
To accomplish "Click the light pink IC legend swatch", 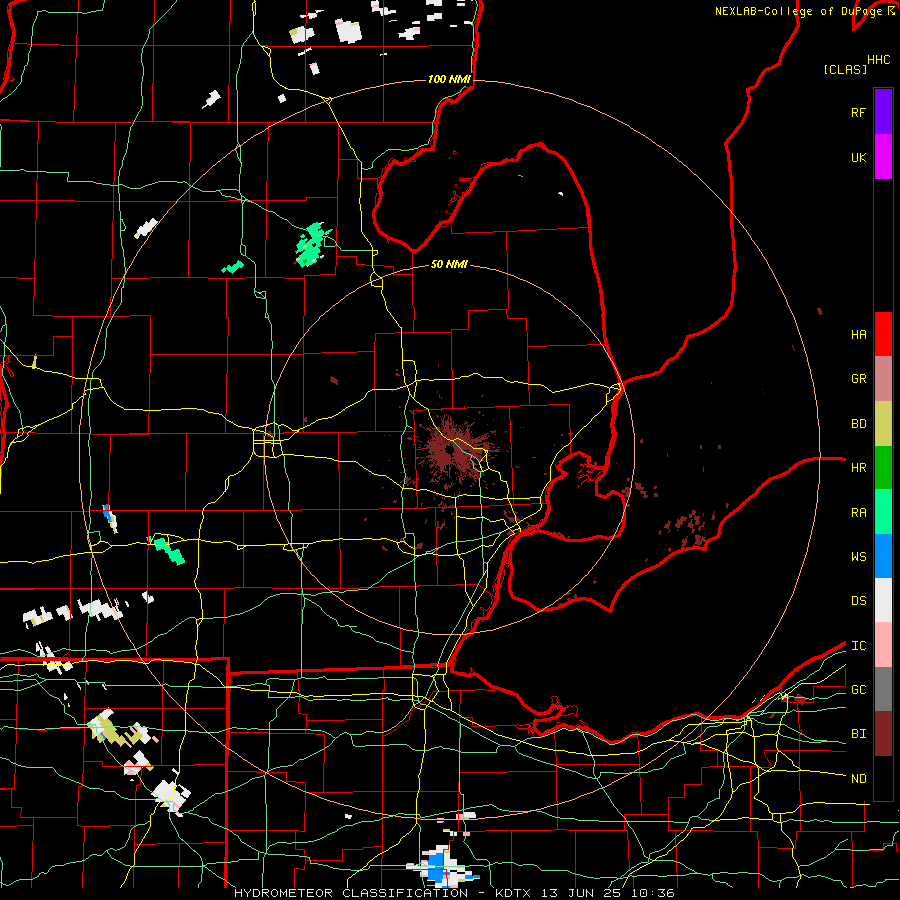I will pyautogui.click(x=883, y=645).
